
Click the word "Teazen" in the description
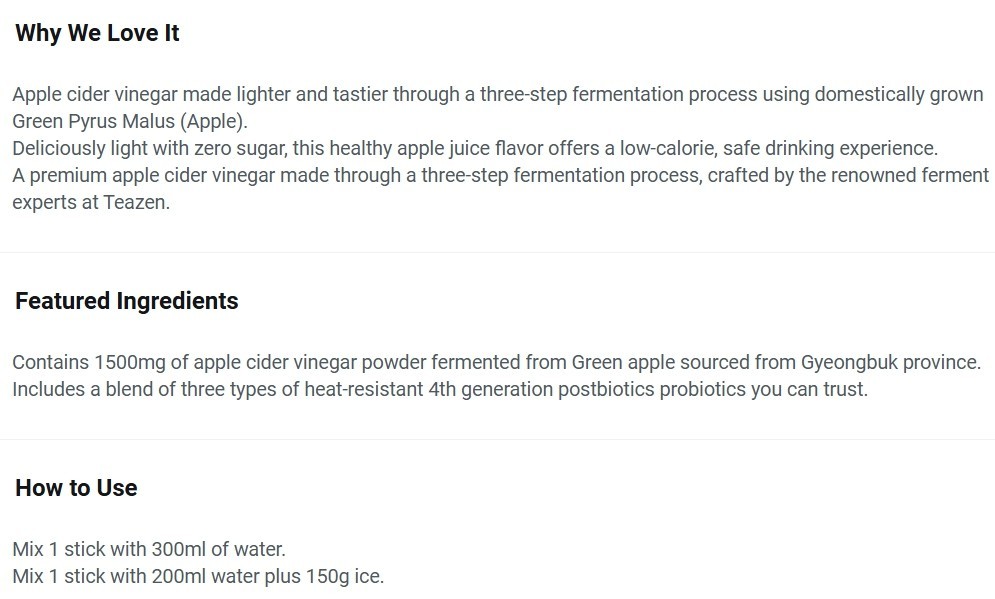coord(135,202)
